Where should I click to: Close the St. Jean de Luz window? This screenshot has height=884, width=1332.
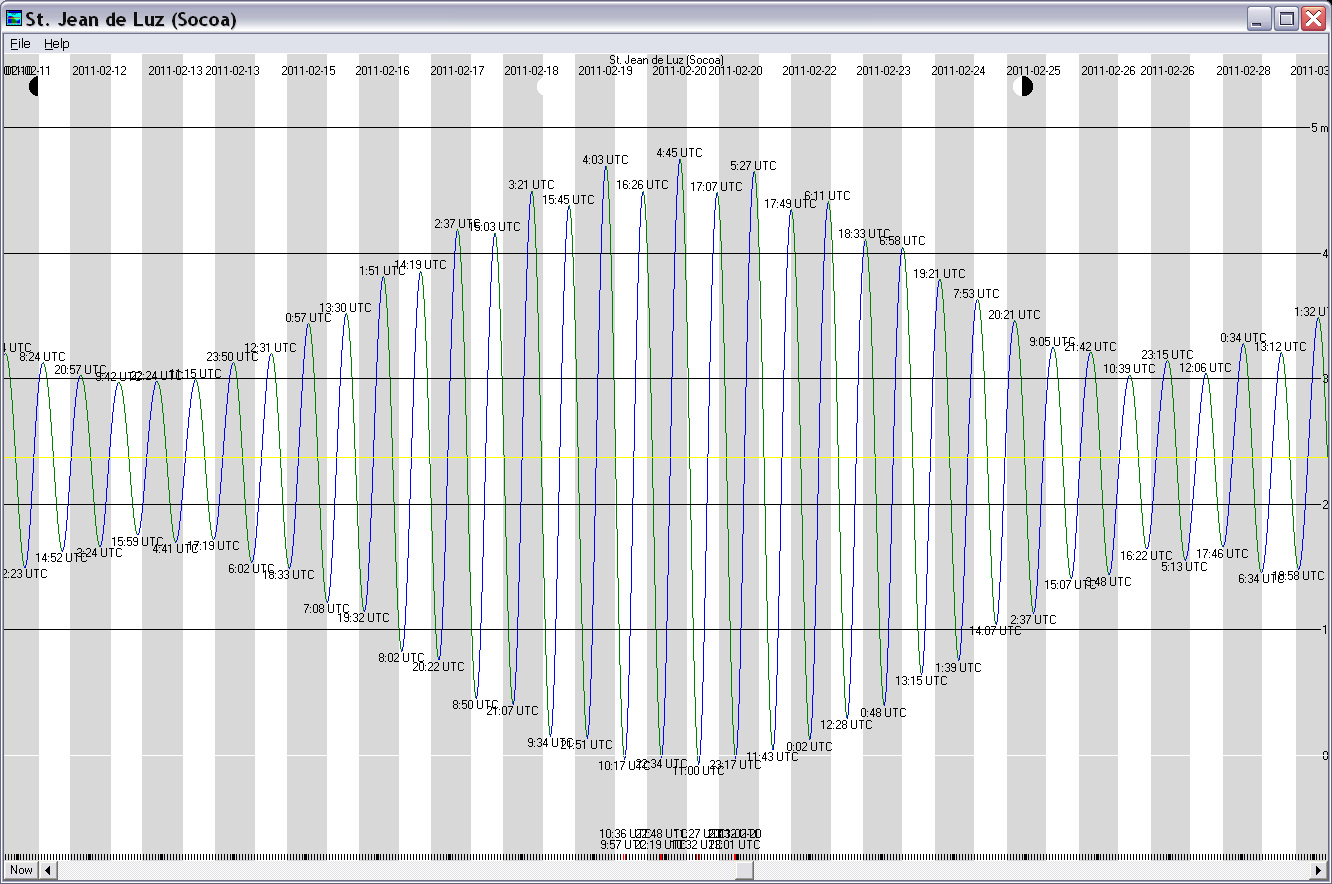[x=1312, y=18]
